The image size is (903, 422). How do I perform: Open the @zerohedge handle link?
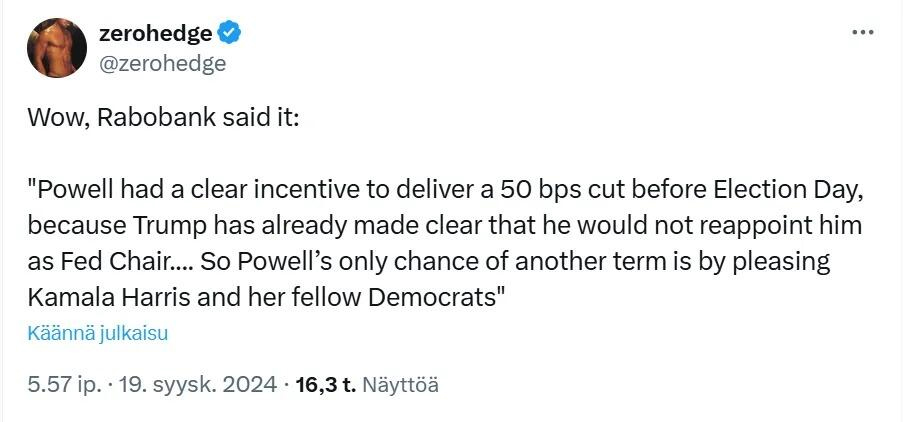tap(162, 63)
